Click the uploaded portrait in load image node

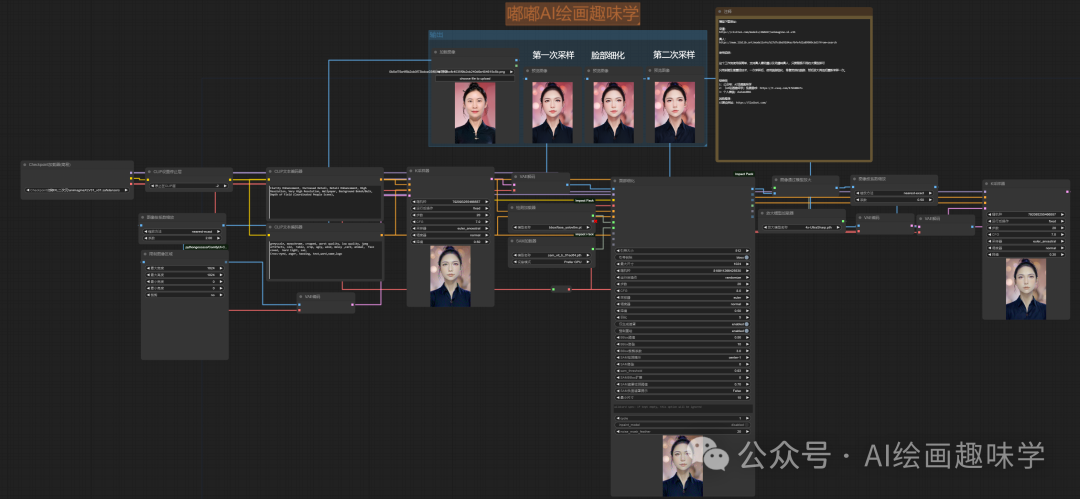pos(475,113)
